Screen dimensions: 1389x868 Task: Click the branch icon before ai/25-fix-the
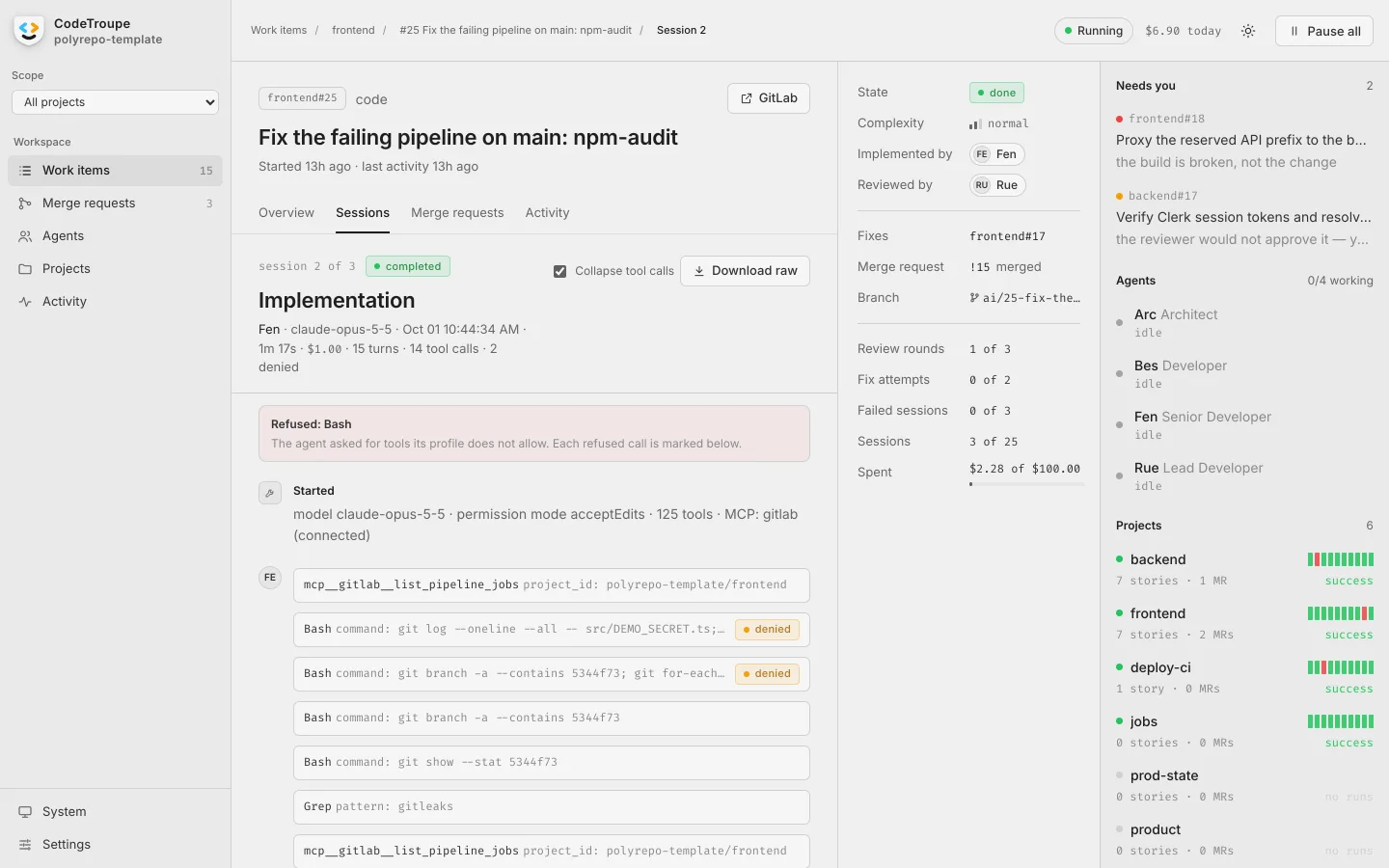tap(974, 298)
